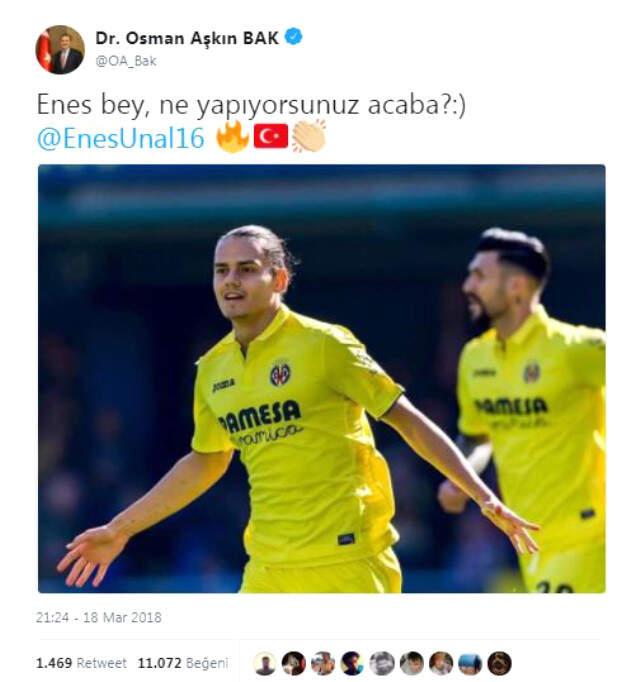
Task: Click the Turkish flag emoji
Action: (271, 136)
